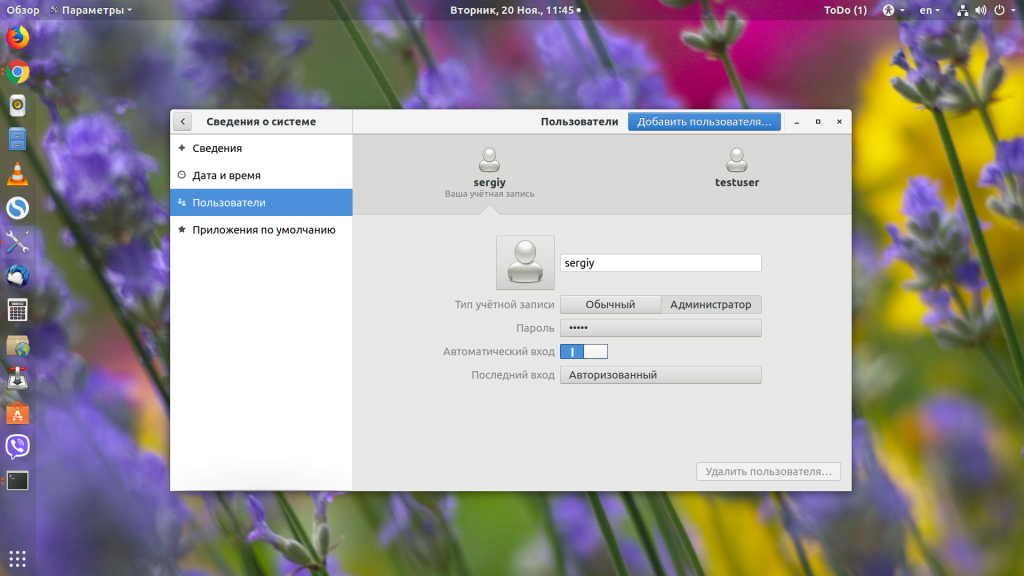The image size is (1024, 576).
Task: Open the en keyboard layout menu
Action: (929, 10)
